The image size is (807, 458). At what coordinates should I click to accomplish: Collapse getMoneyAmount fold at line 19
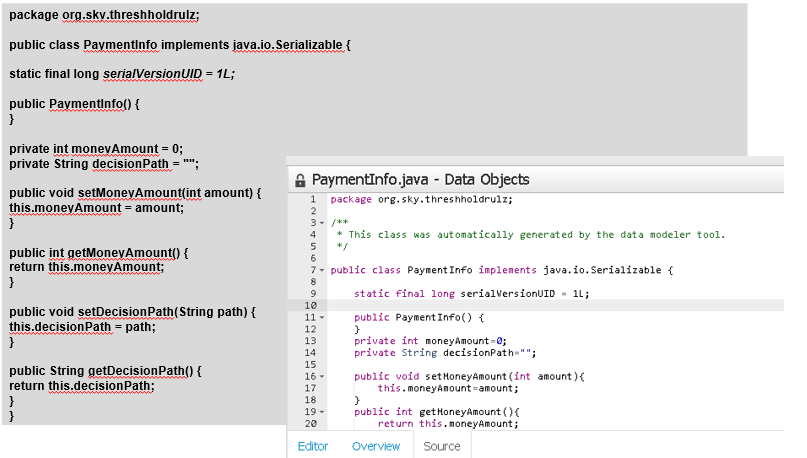tap(322, 412)
